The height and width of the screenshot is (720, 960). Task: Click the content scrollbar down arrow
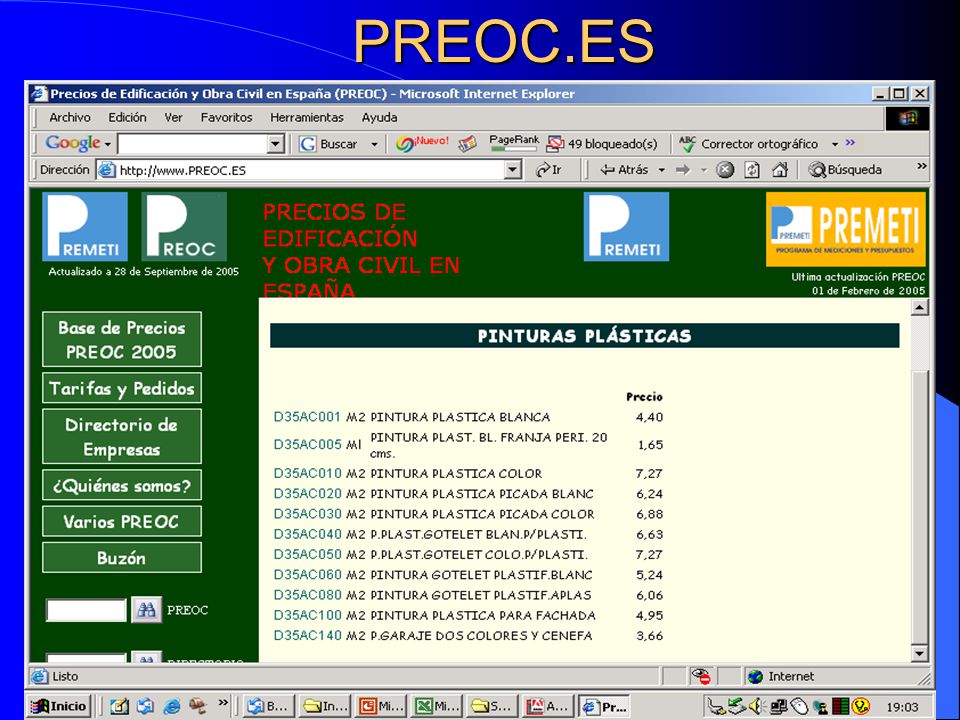tap(920, 654)
